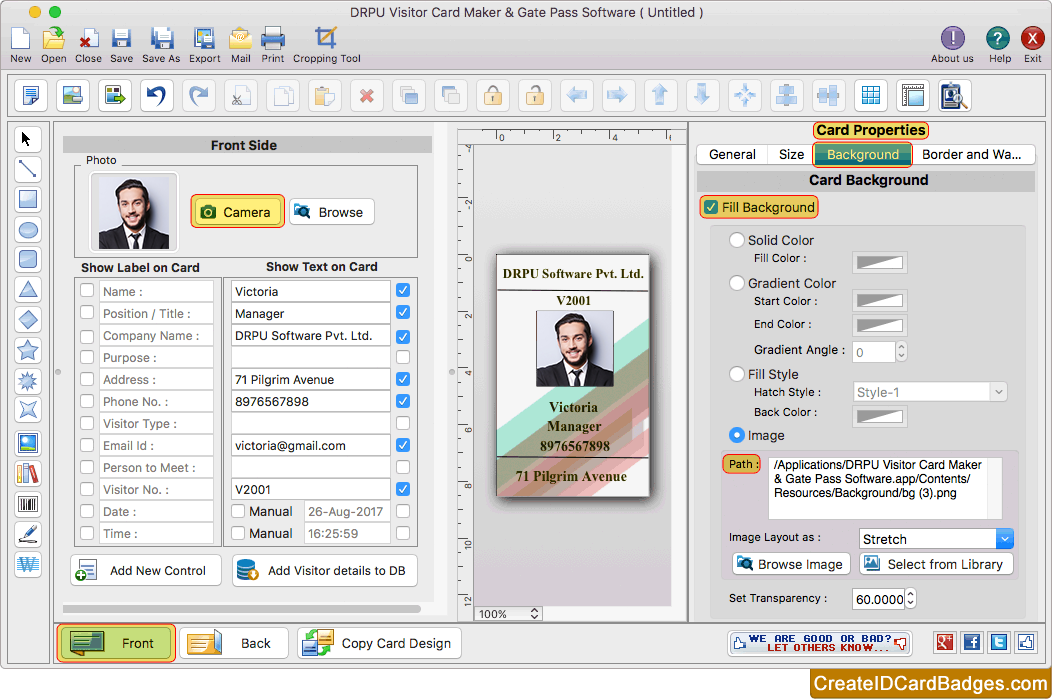Switch to the Back card side
The height and width of the screenshot is (699, 1052).
click(233, 643)
